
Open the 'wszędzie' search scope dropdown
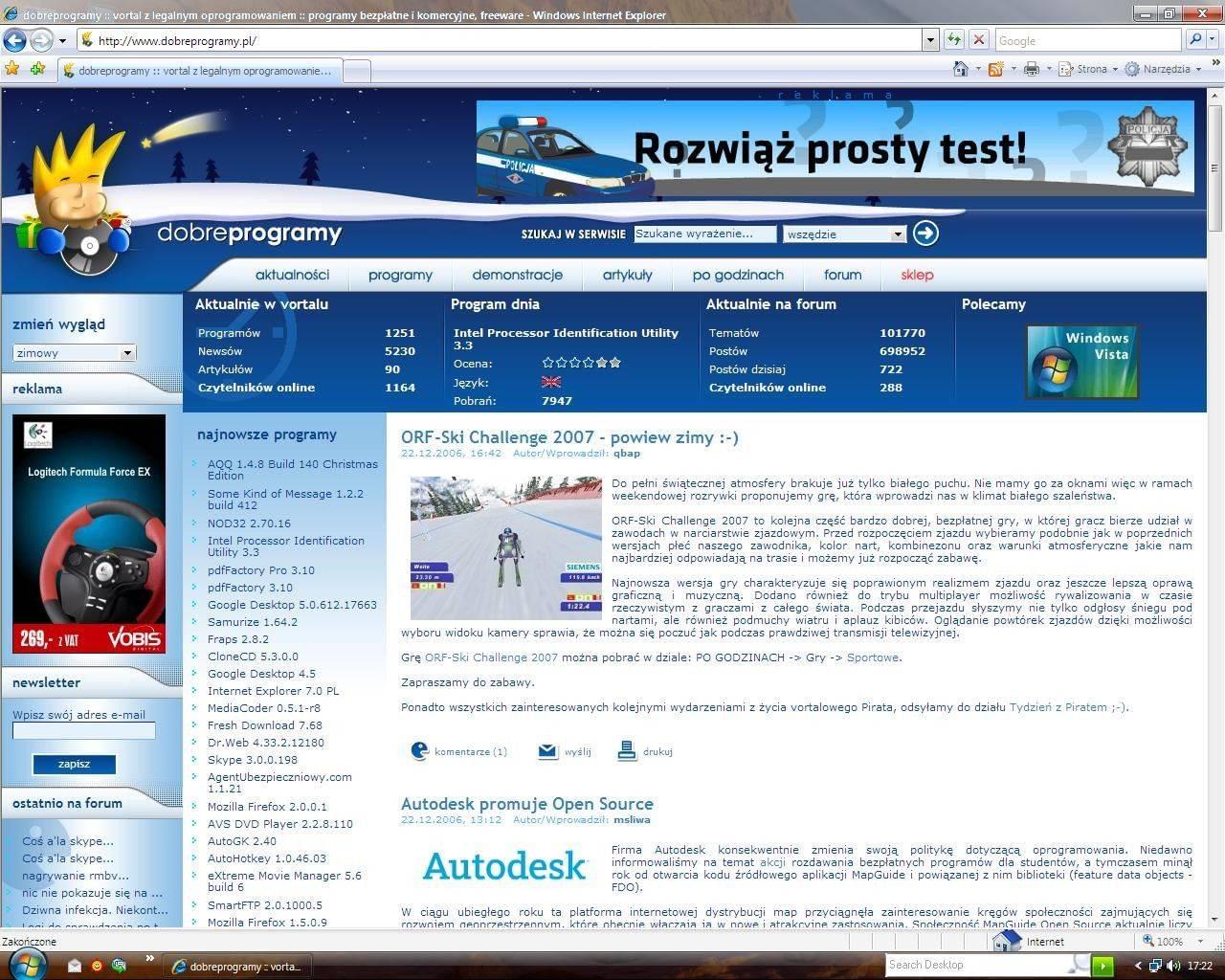(897, 234)
